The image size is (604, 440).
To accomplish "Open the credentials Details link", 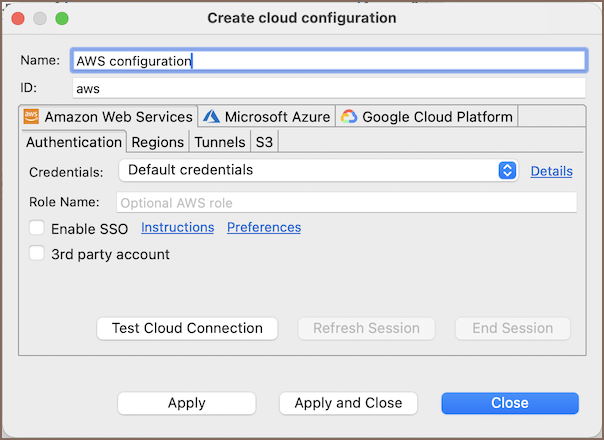I will click(x=551, y=171).
